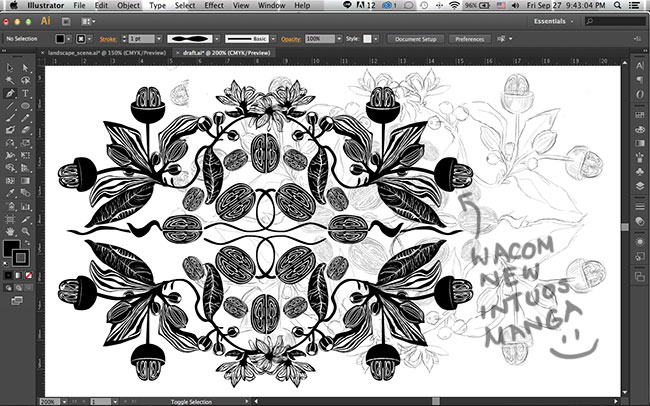Open the zoom level dropdown at bottom
Screen dimensions: 650x406
pos(64,402)
